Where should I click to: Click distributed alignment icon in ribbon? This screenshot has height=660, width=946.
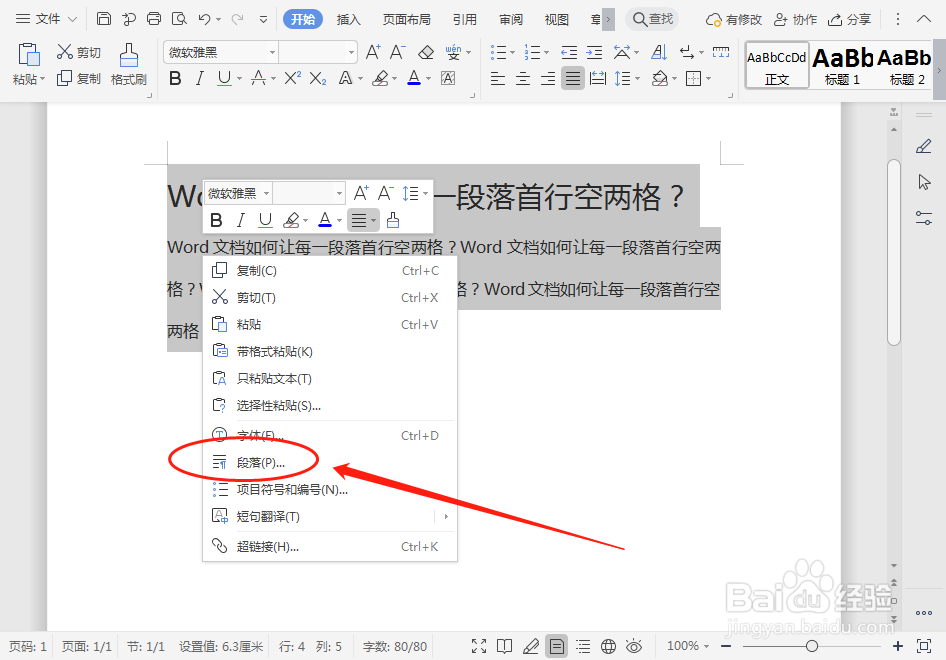point(598,78)
